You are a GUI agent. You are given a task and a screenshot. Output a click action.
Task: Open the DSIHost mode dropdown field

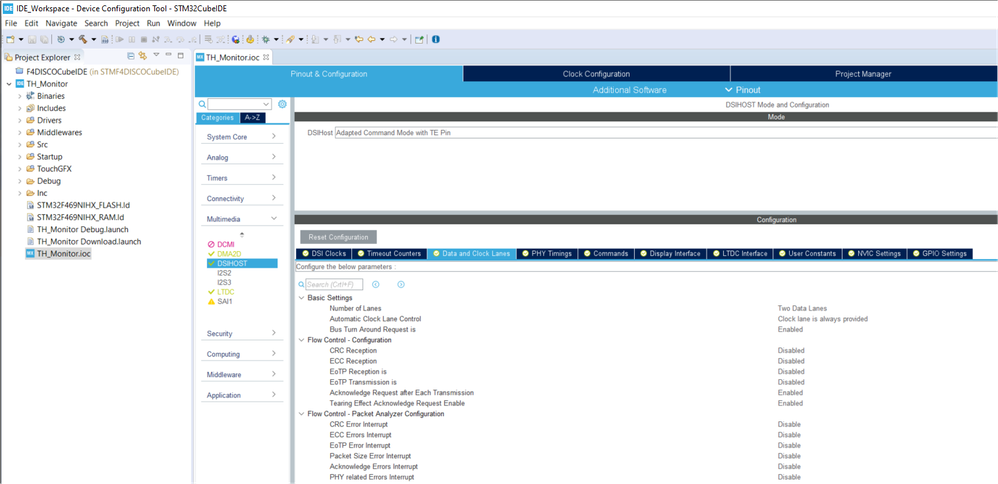(x=666, y=133)
